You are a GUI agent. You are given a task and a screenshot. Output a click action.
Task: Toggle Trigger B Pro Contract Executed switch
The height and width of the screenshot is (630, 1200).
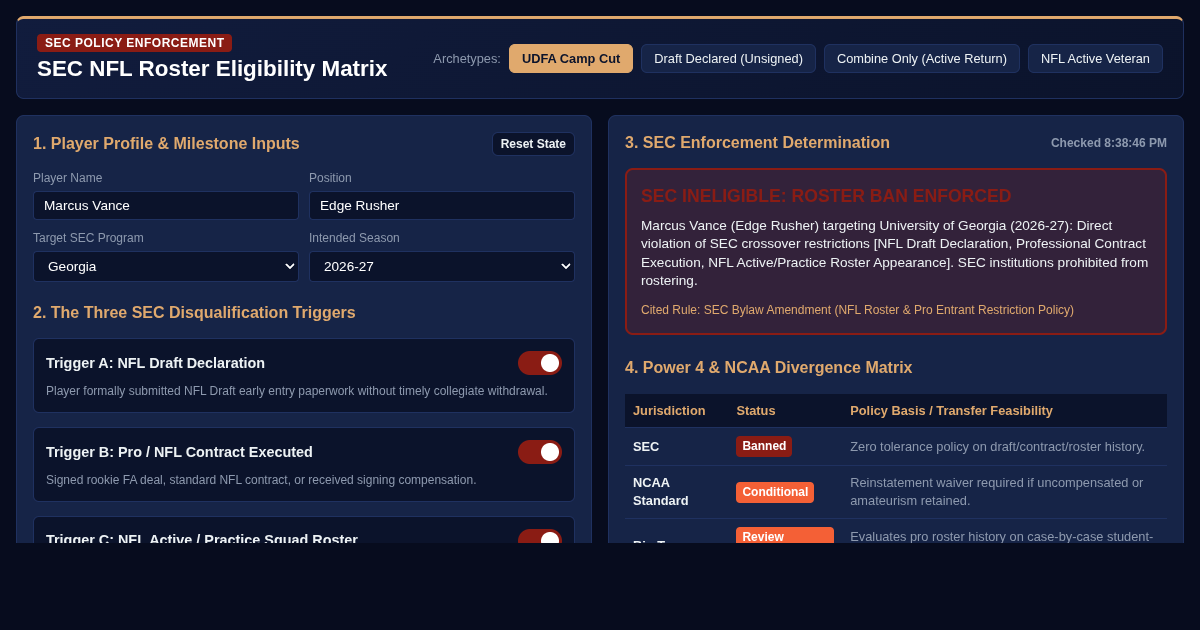(540, 452)
